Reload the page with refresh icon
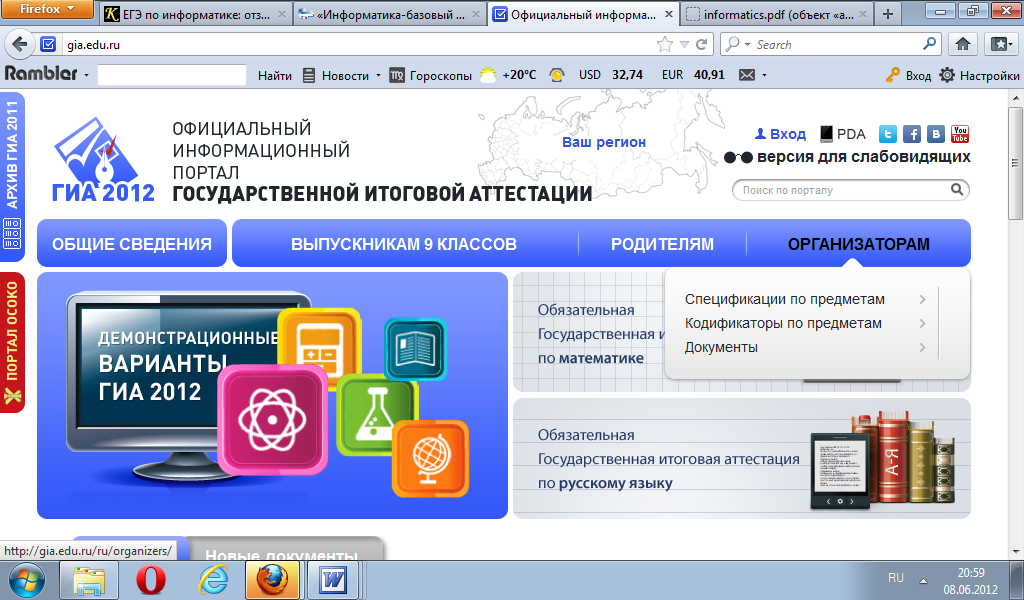This screenshot has height=600, width=1024. 702,44
